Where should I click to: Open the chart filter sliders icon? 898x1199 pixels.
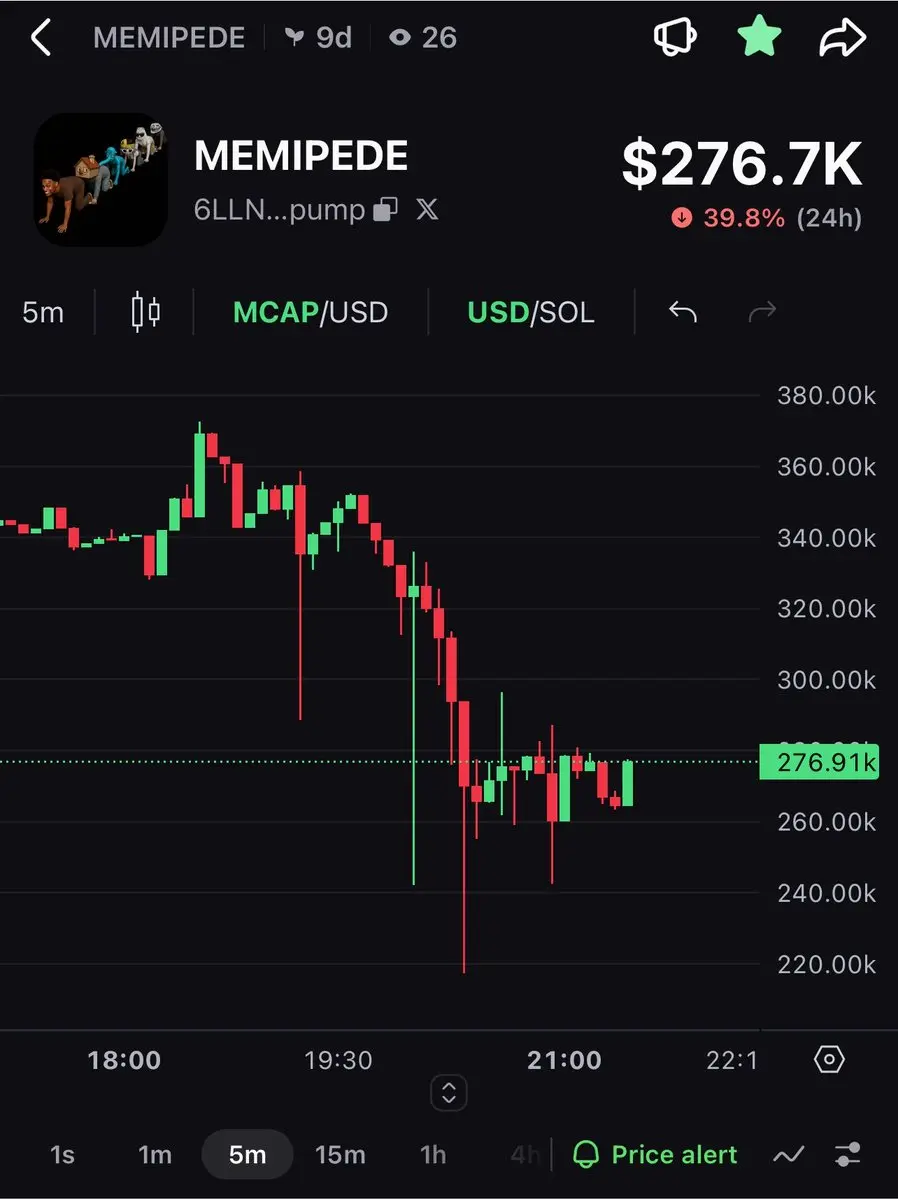point(848,1155)
